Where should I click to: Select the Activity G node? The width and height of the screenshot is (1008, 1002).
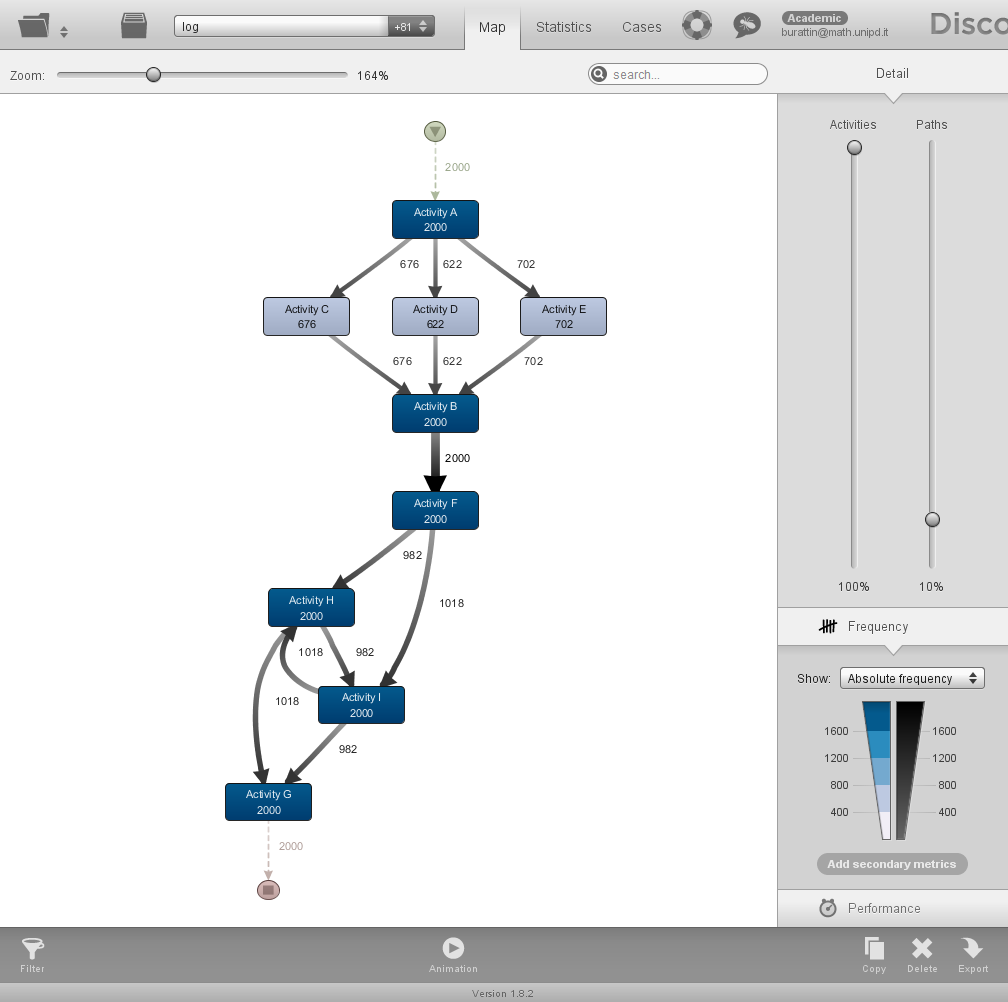[x=268, y=801]
